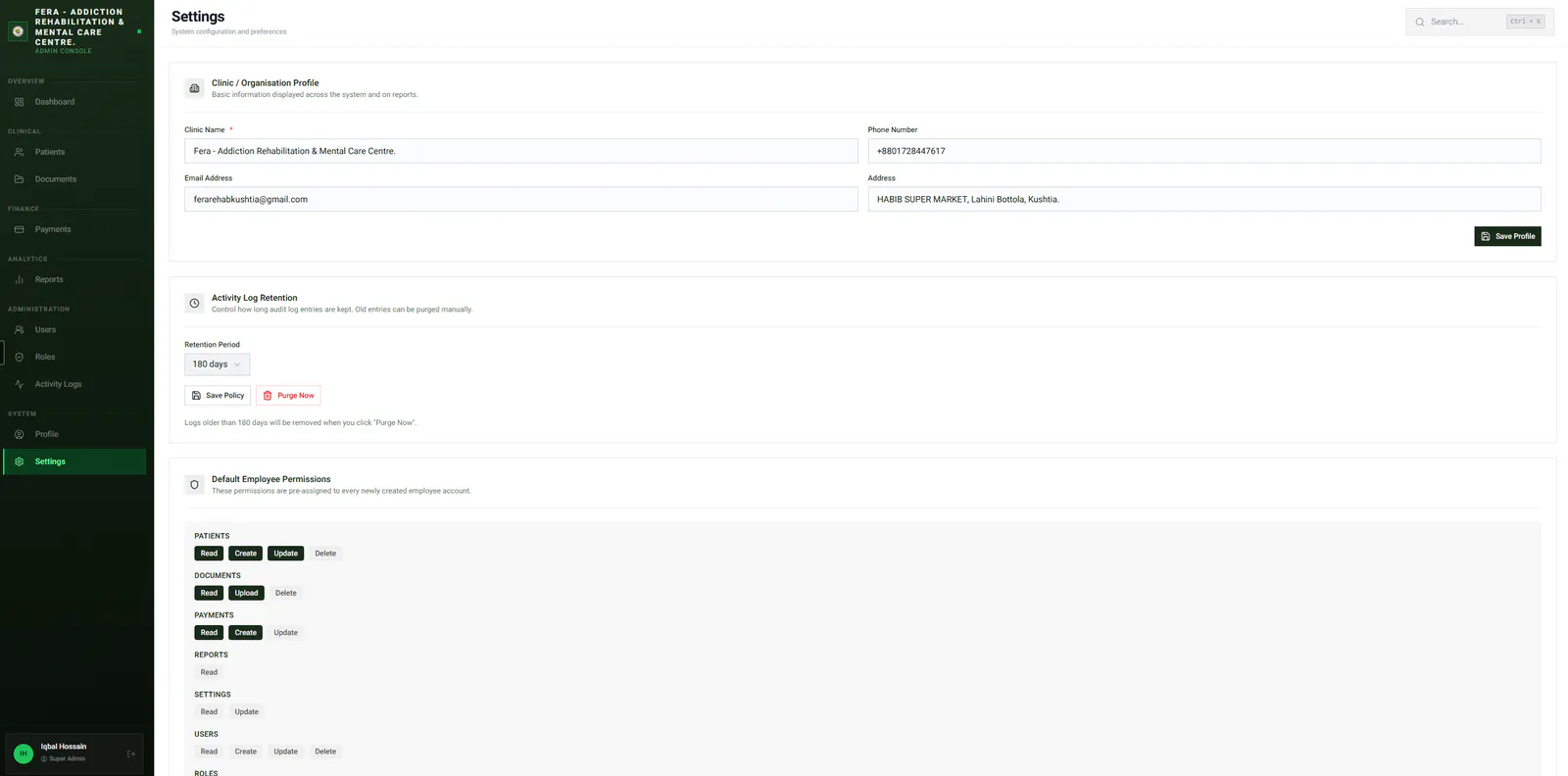This screenshot has height=776, width=1568.
Task: Click the Profile circle icon
Action: pos(19,434)
